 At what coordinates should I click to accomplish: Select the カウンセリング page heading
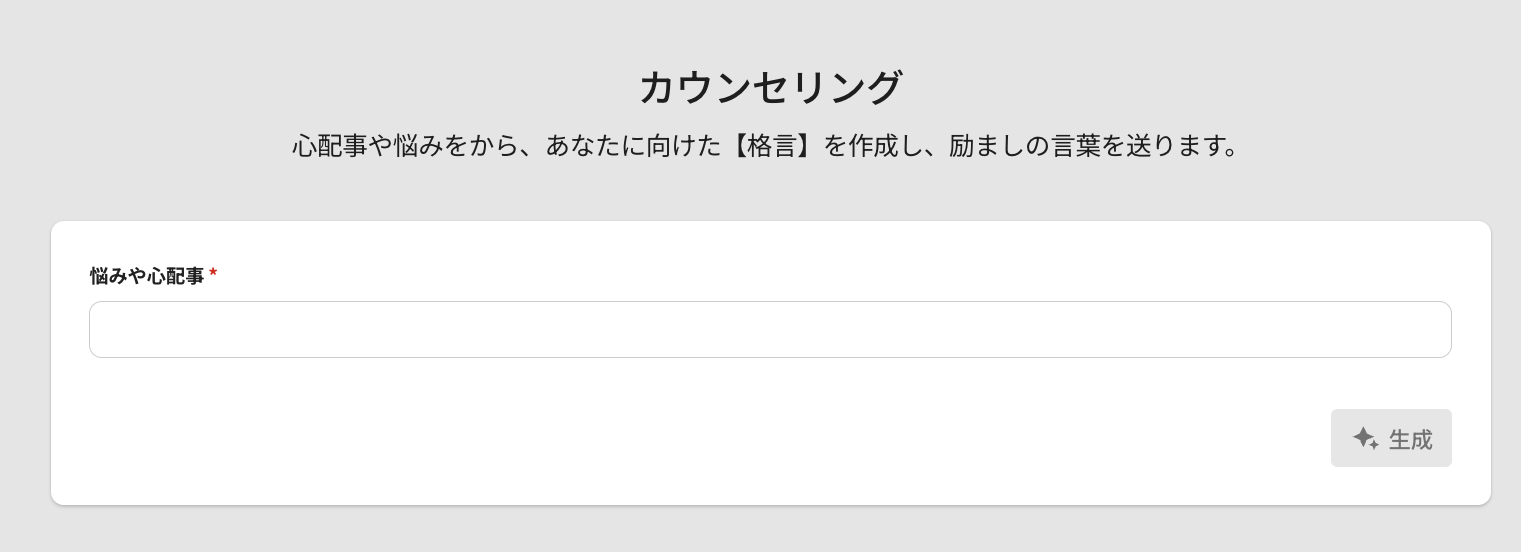[x=770, y=88]
